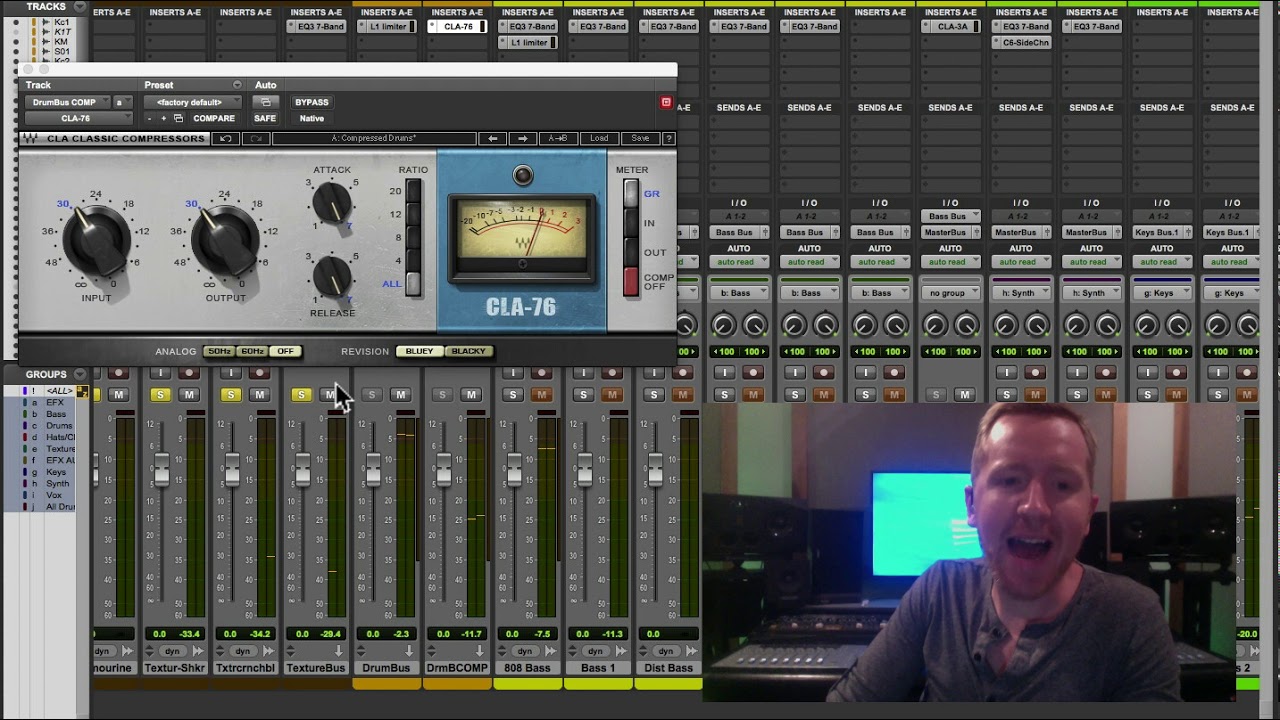
Task: Open insert position 'a' selector
Action: tap(122, 102)
